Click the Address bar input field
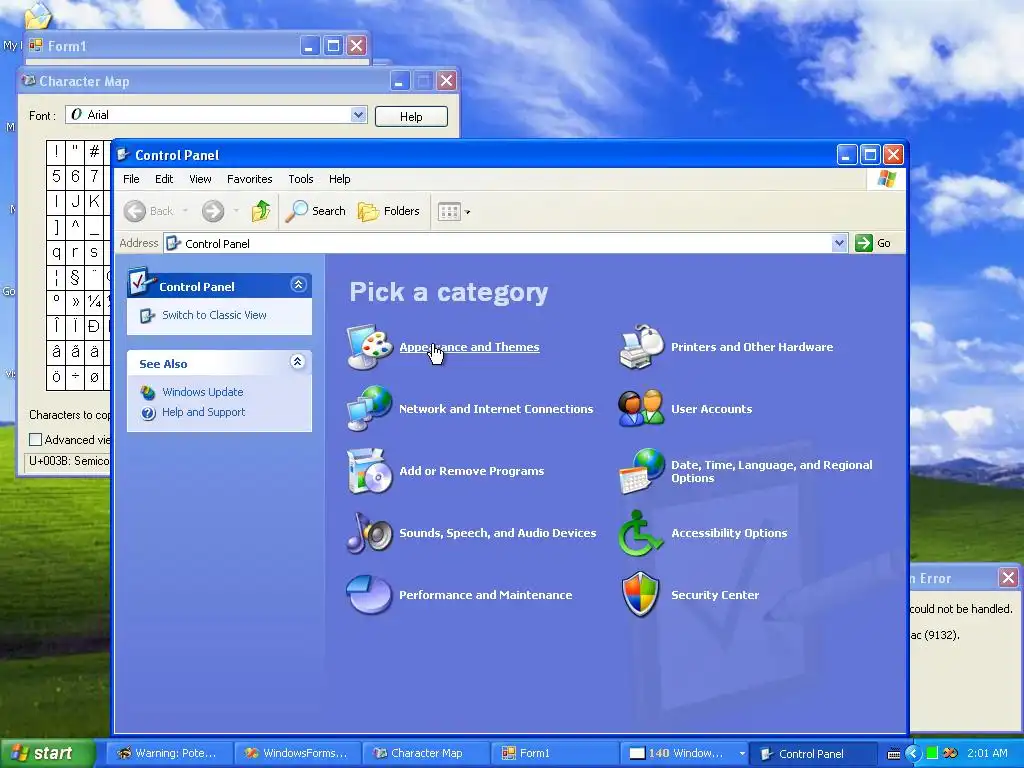The width and height of the screenshot is (1024, 768). pyautogui.click(x=499, y=243)
